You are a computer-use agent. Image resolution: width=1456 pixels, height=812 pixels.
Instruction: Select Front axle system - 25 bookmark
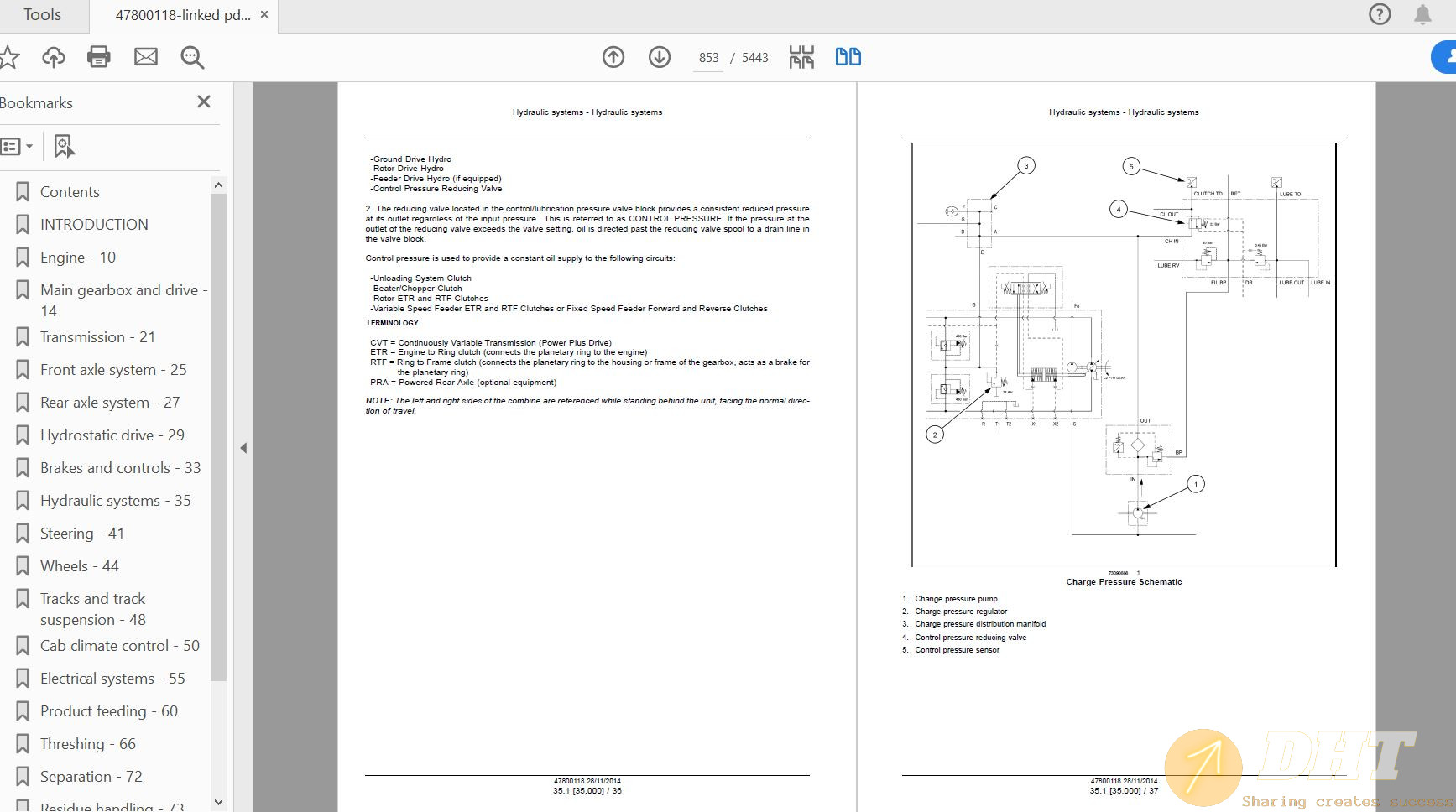click(113, 370)
